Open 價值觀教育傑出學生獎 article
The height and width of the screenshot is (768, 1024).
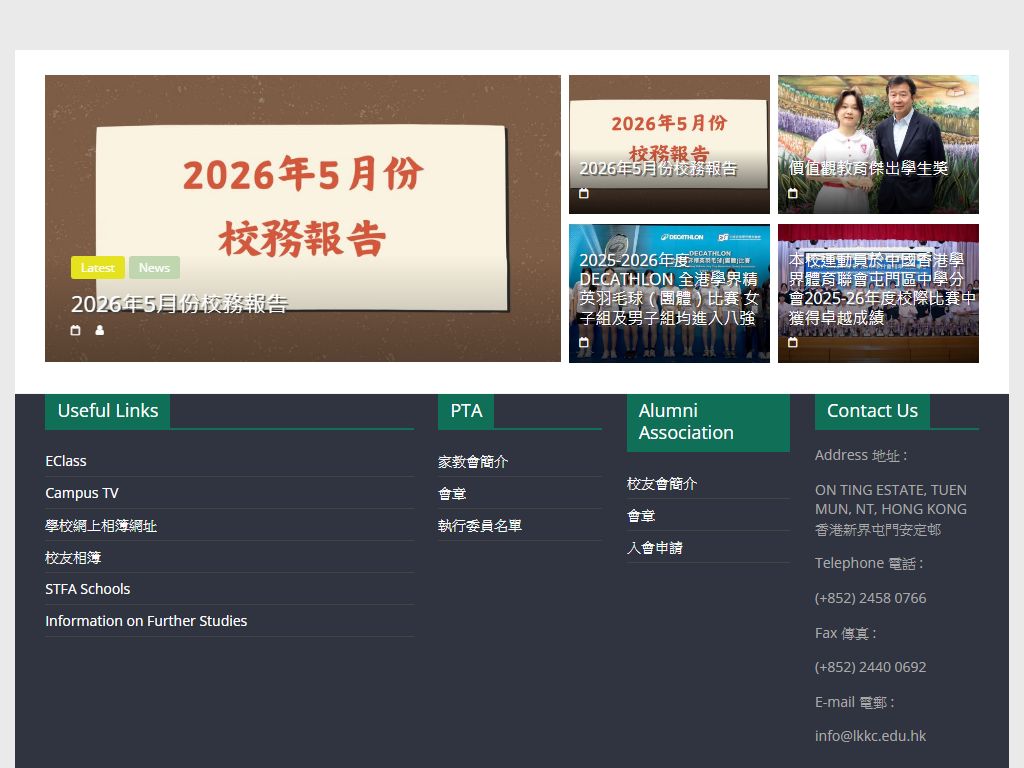[868, 168]
